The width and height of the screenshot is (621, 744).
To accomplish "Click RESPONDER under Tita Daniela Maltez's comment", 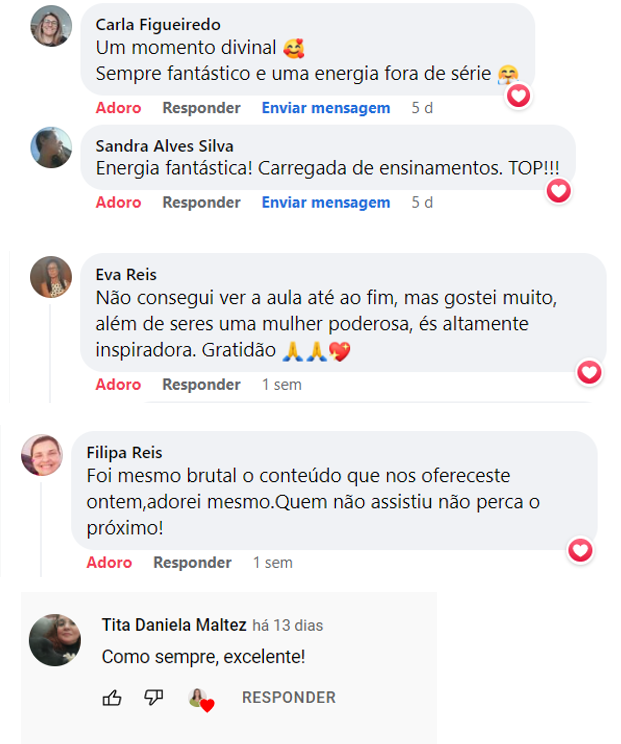I will [288, 698].
